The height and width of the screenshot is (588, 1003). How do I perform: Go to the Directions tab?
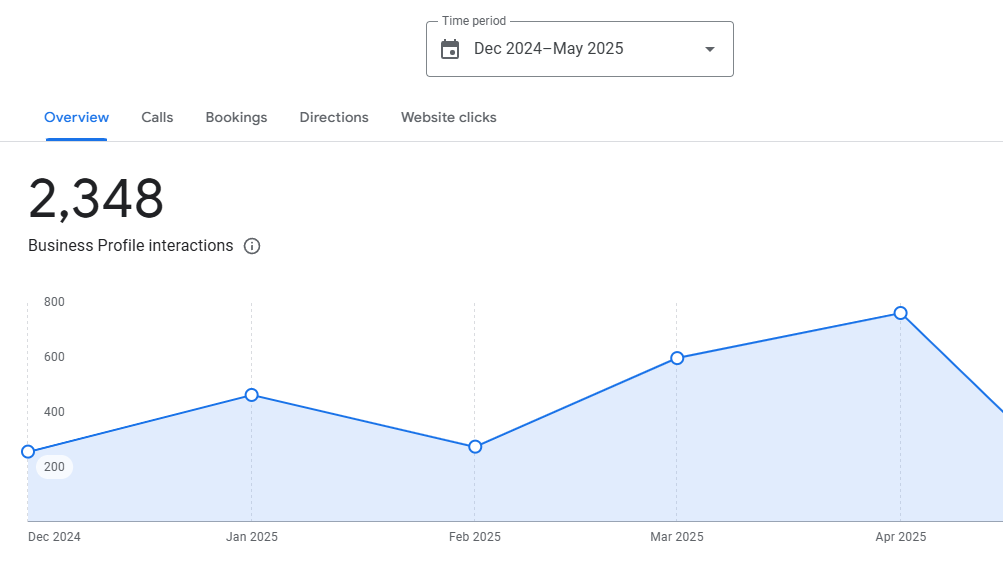point(334,117)
